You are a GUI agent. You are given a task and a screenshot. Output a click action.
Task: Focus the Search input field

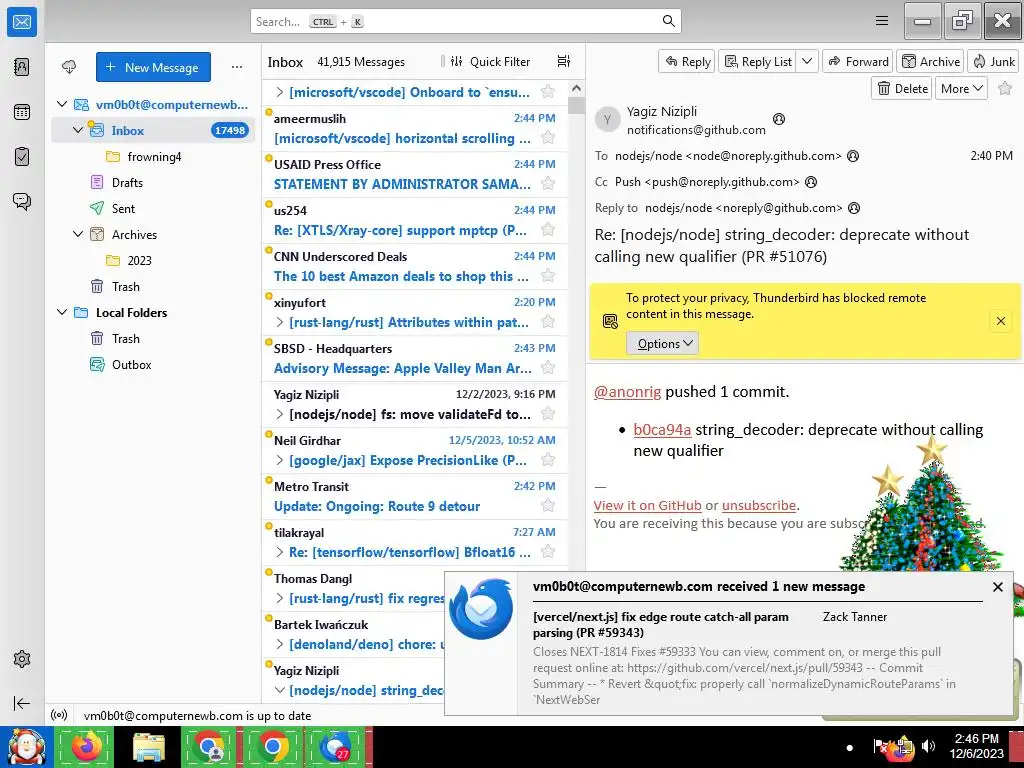click(x=466, y=21)
